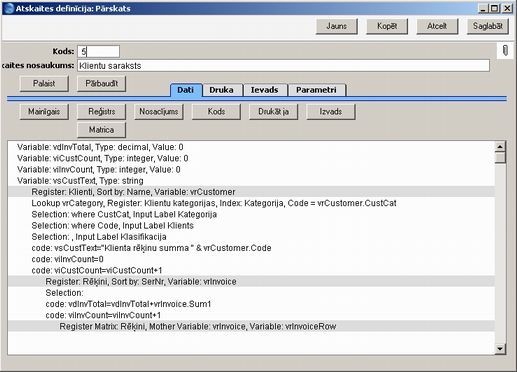Select Register: Rēķini row
517x372 pixels.
pos(251,282)
